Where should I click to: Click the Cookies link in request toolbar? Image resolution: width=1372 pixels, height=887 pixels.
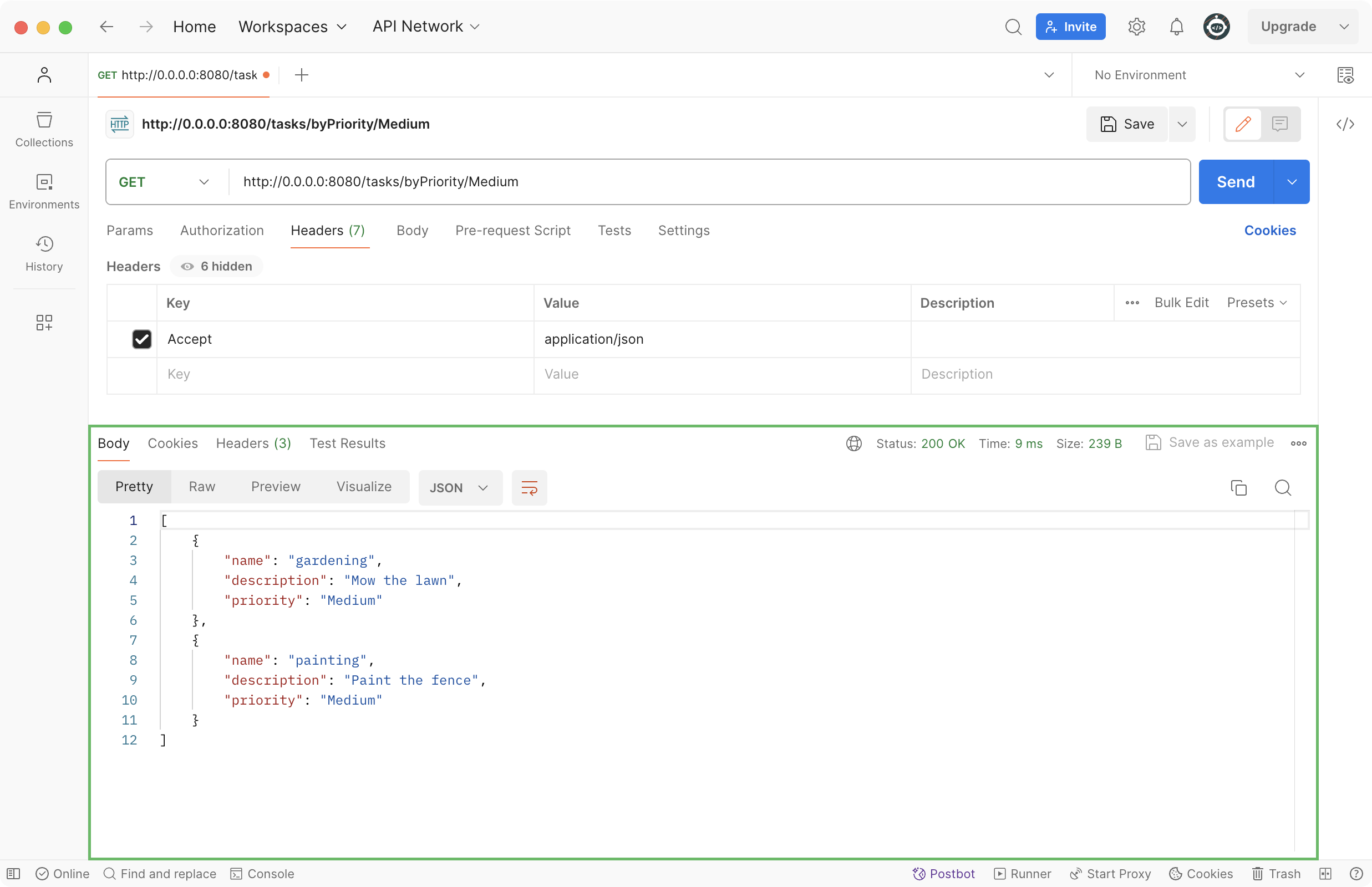coord(1270,230)
